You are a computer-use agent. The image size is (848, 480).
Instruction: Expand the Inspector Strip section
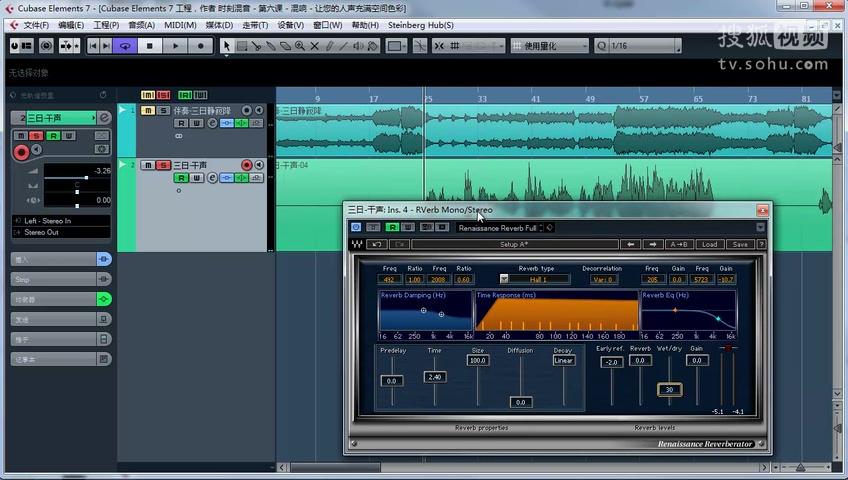click(x=61, y=279)
